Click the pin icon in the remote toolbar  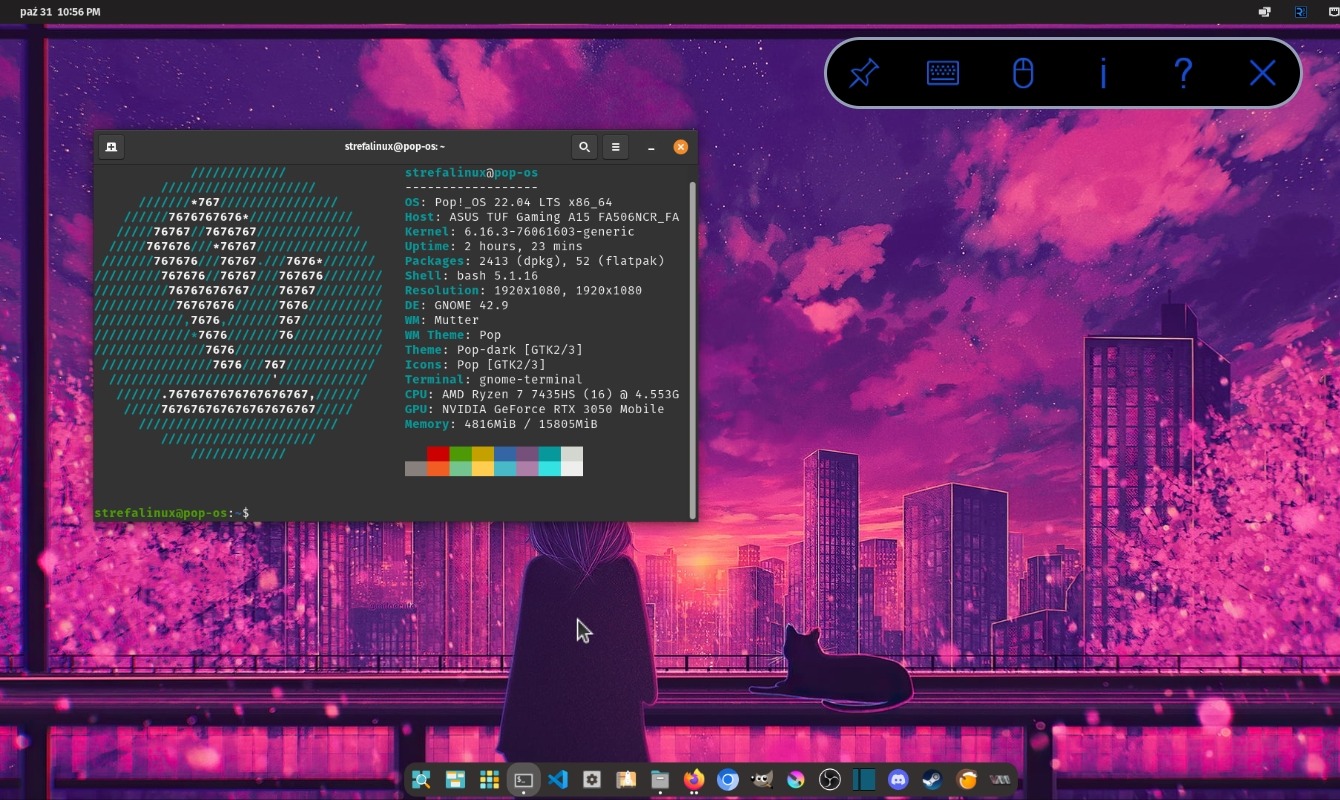click(x=864, y=73)
